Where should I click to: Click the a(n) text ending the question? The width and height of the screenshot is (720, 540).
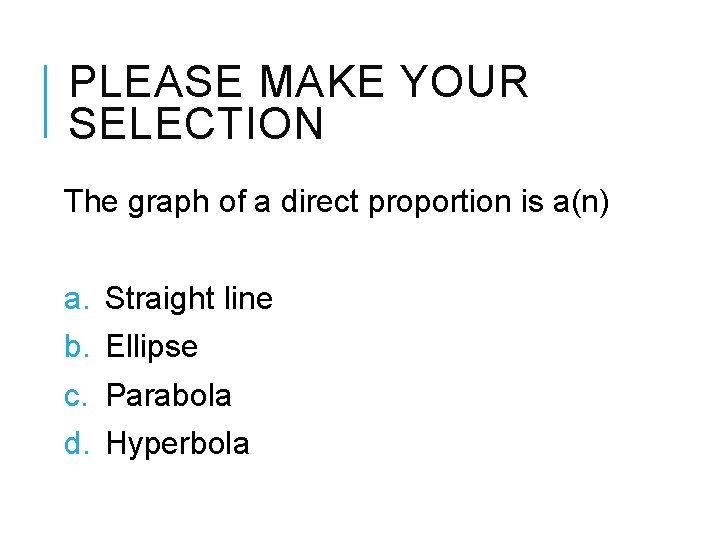pyautogui.click(x=581, y=202)
